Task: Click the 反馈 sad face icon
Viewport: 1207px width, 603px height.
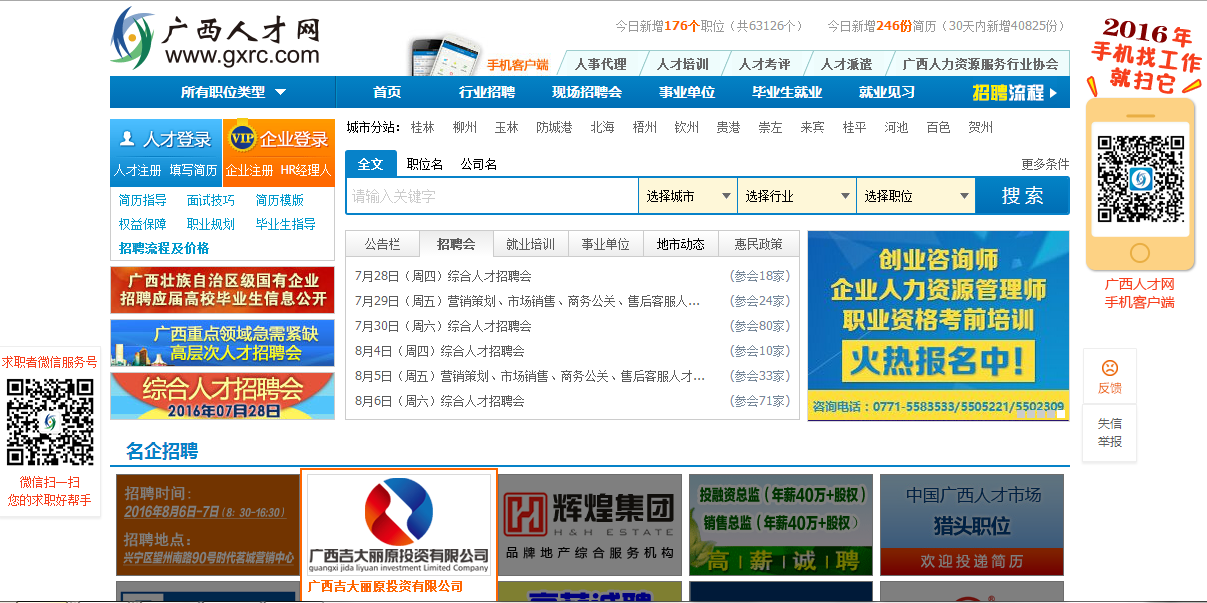Action: pyautogui.click(x=1109, y=367)
